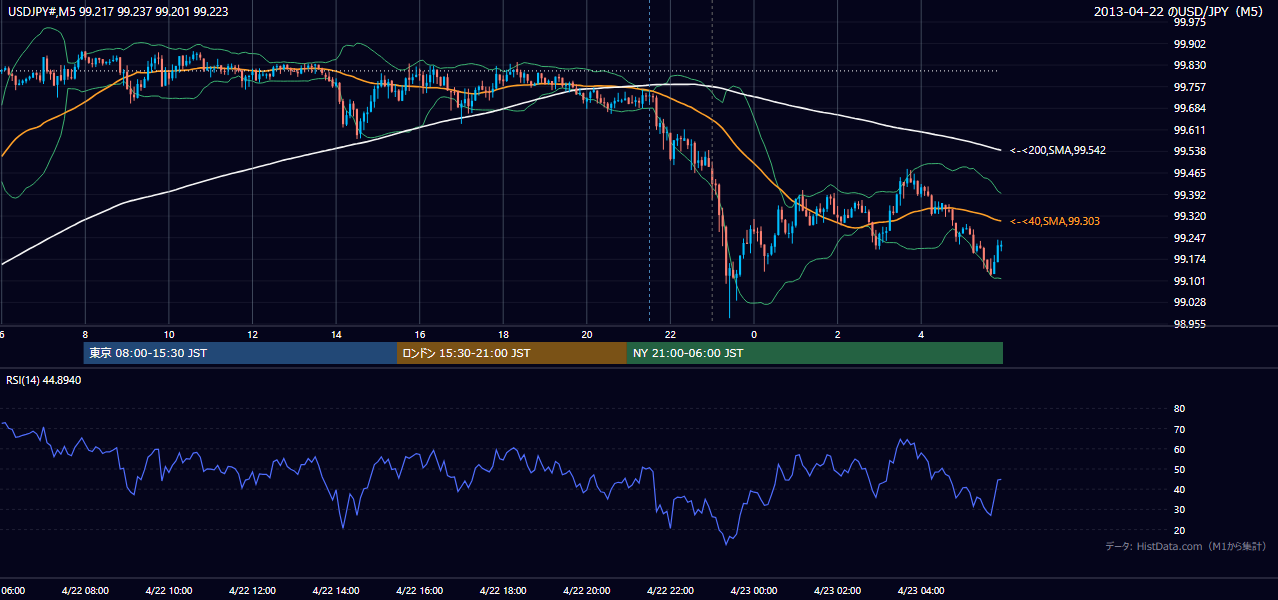
Task: Click hour 20 on the chart time axis
Action: point(586,334)
